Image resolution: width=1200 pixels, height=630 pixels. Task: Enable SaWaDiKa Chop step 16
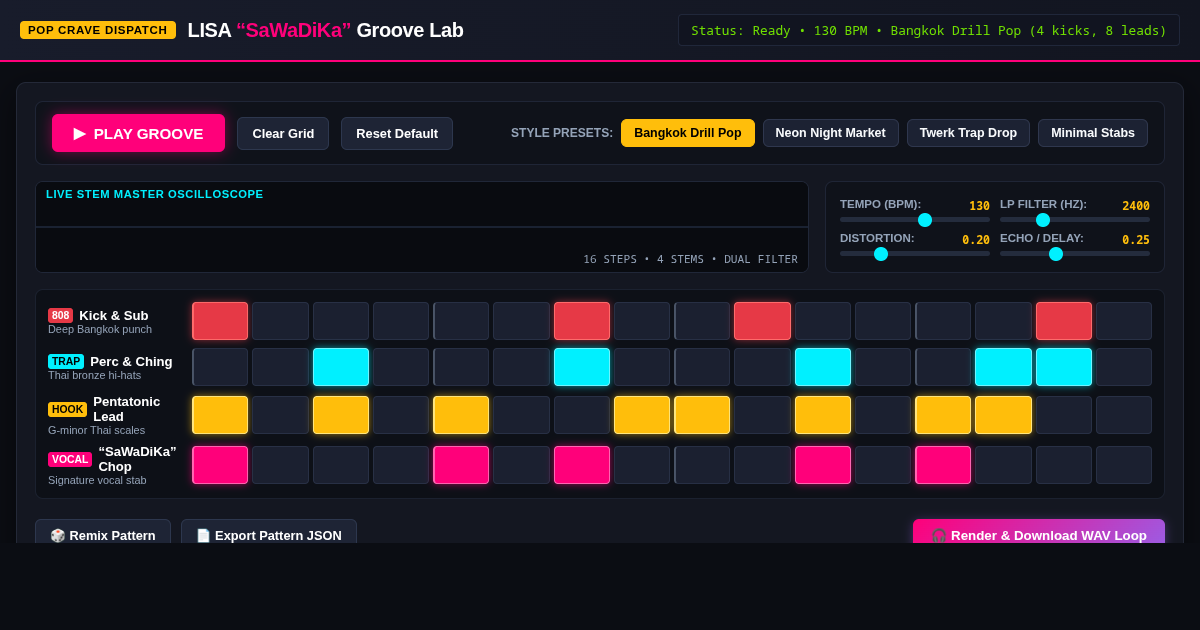coord(1124,465)
